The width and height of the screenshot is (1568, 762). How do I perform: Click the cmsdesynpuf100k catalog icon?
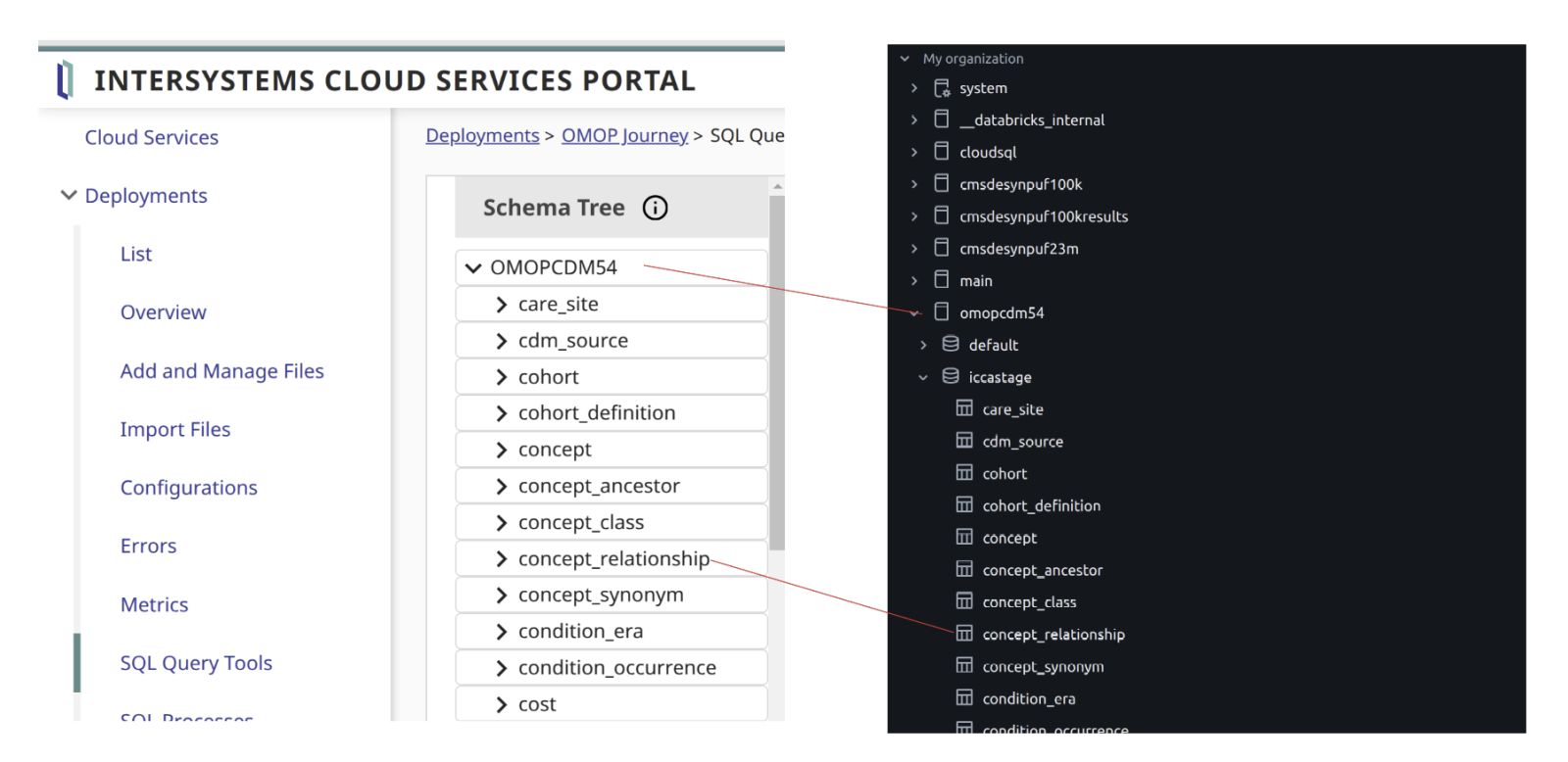942,184
